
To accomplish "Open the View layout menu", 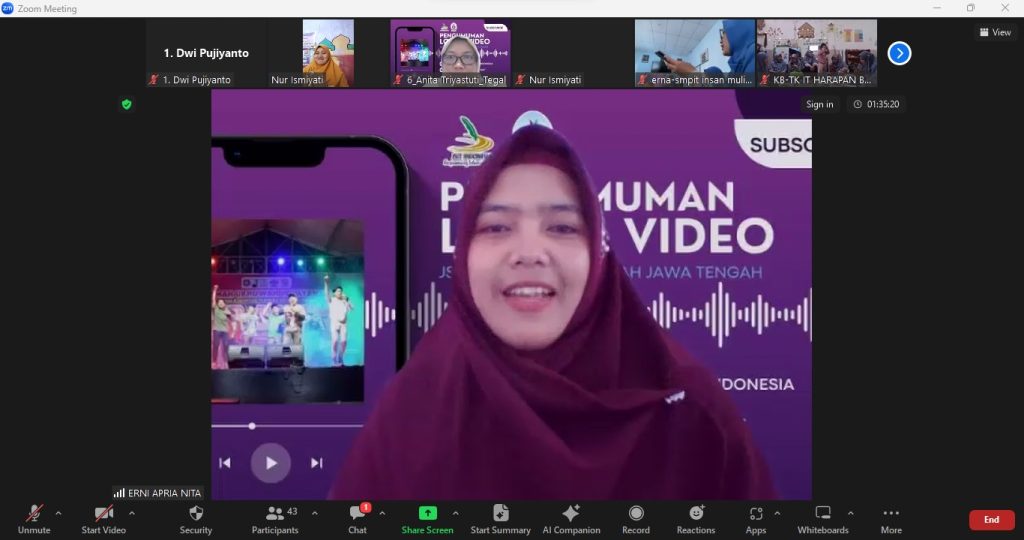I will click(x=995, y=32).
